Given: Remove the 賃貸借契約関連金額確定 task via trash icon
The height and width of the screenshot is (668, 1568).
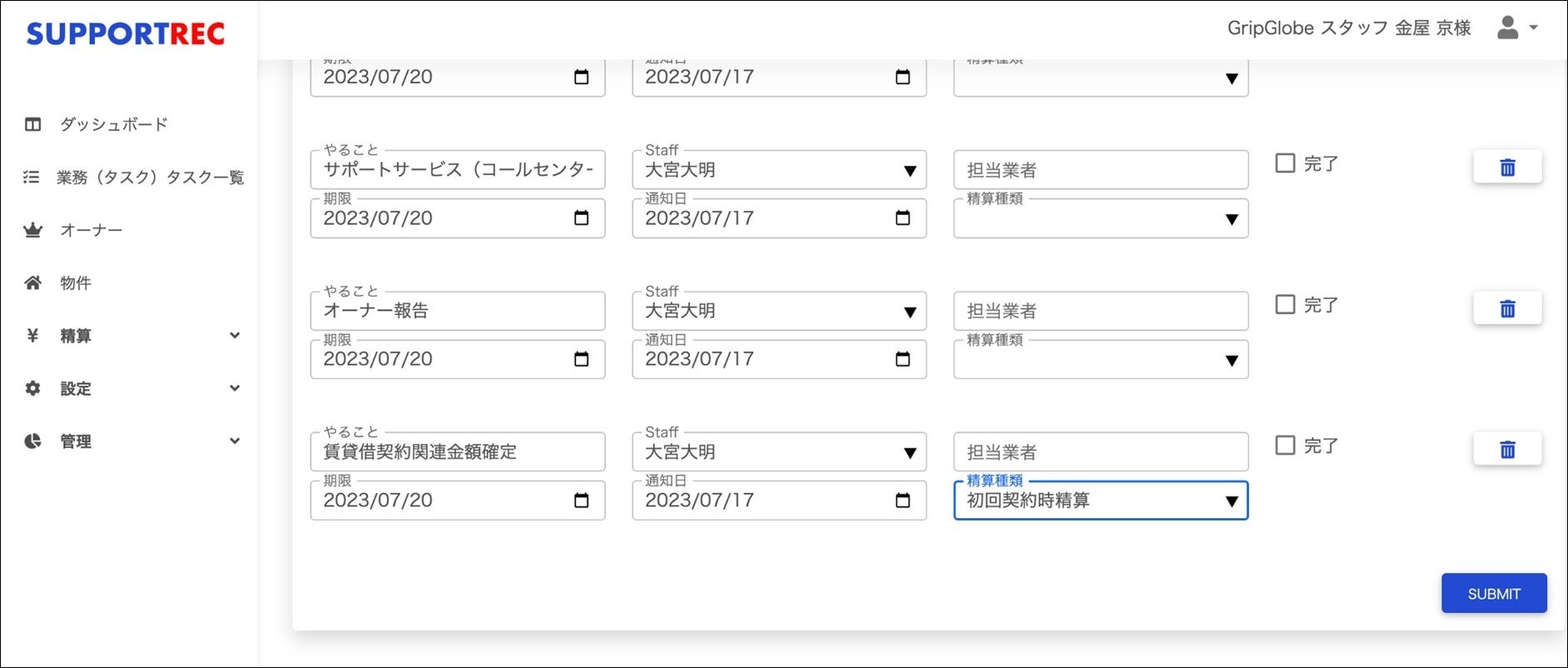Looking at the screenshot, I should pyautogui.click(x=1506, y=450).
